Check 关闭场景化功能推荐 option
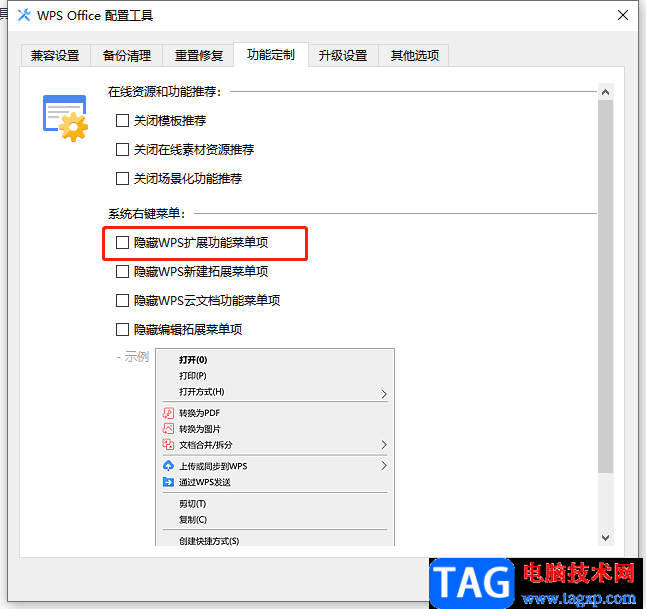This screenshot has width=646, height=609. coord(122,178)
